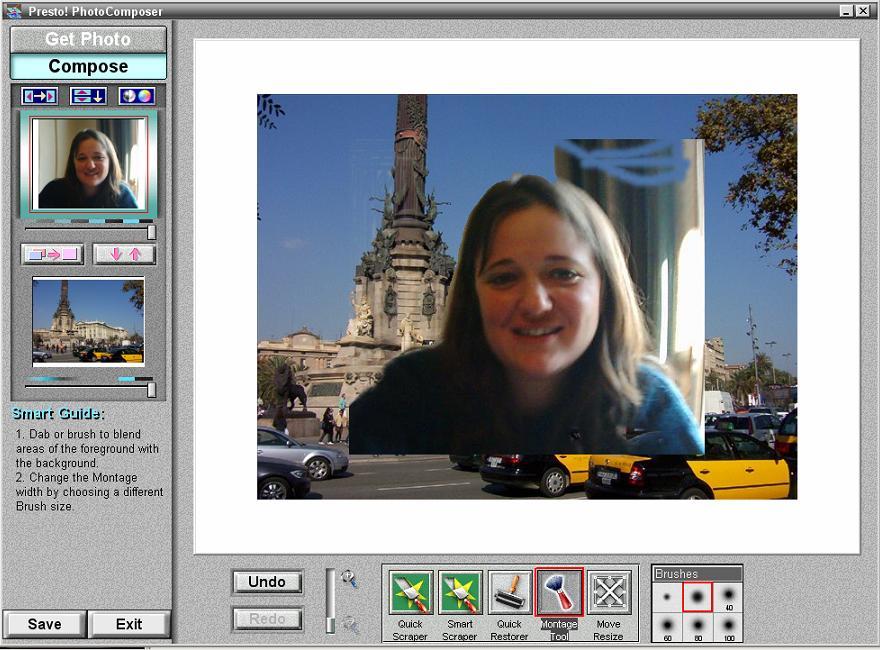The height and width of the screenshot is (650, 880).
Task: Click the zoom in magnifier
Action: pyautogui.click(x=349, y=578)
